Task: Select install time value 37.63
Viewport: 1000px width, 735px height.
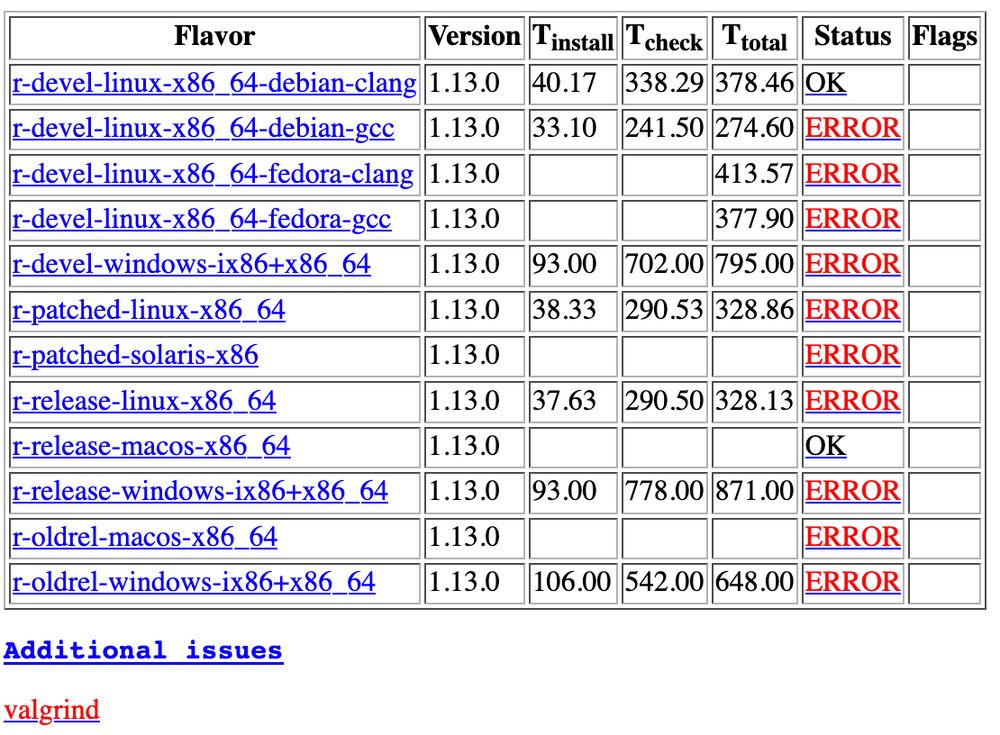Action: click(x=564, y=401)
